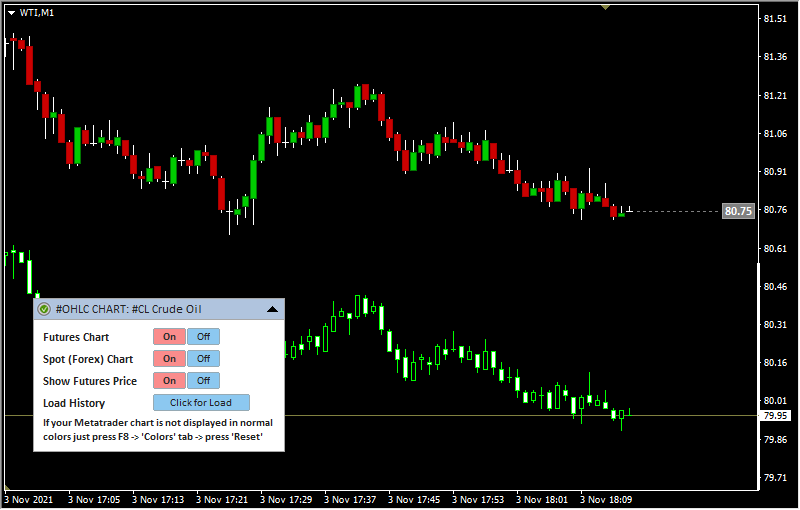Click the 79.95 current price marker
Image resolution: width=800 pixels, height=510 pixels.
776,415
